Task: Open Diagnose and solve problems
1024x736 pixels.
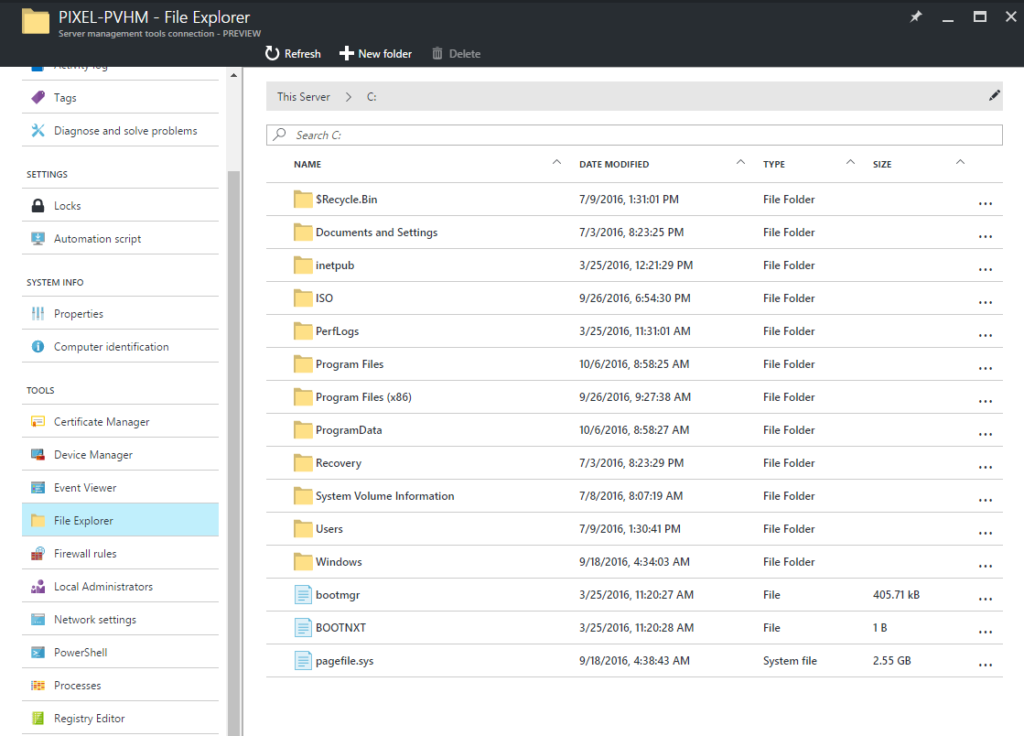Action: (x=120, y=131)
